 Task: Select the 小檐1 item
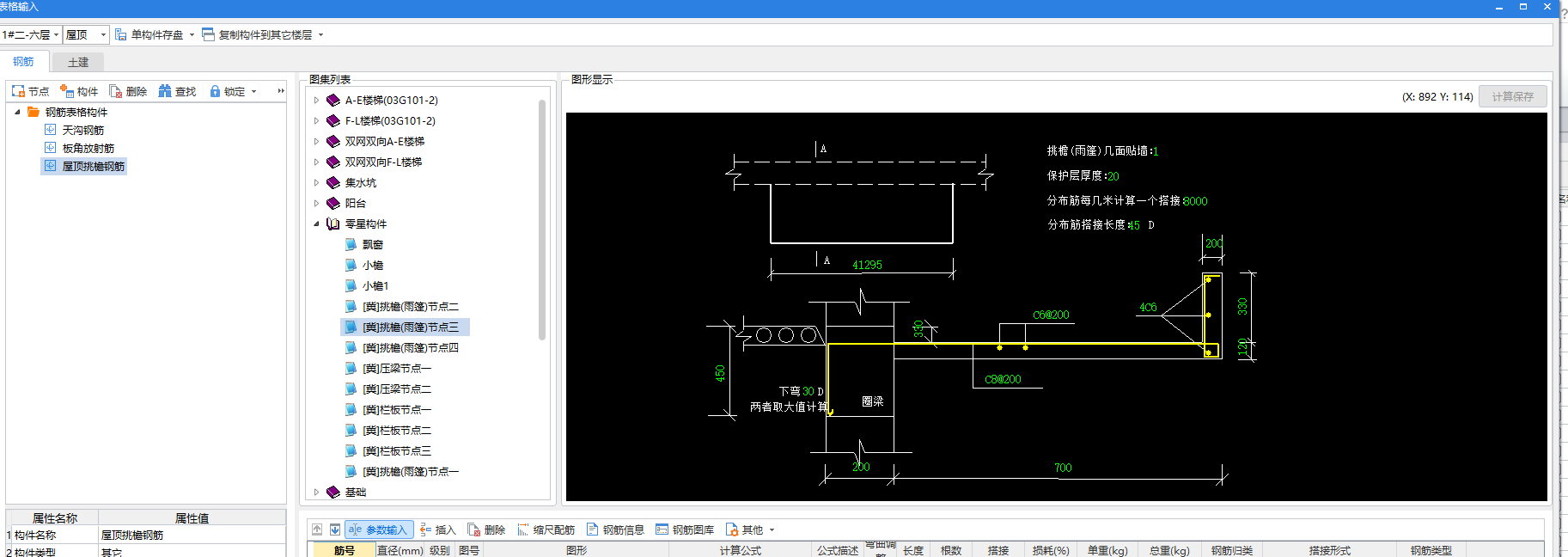click(x=375, y=286)
